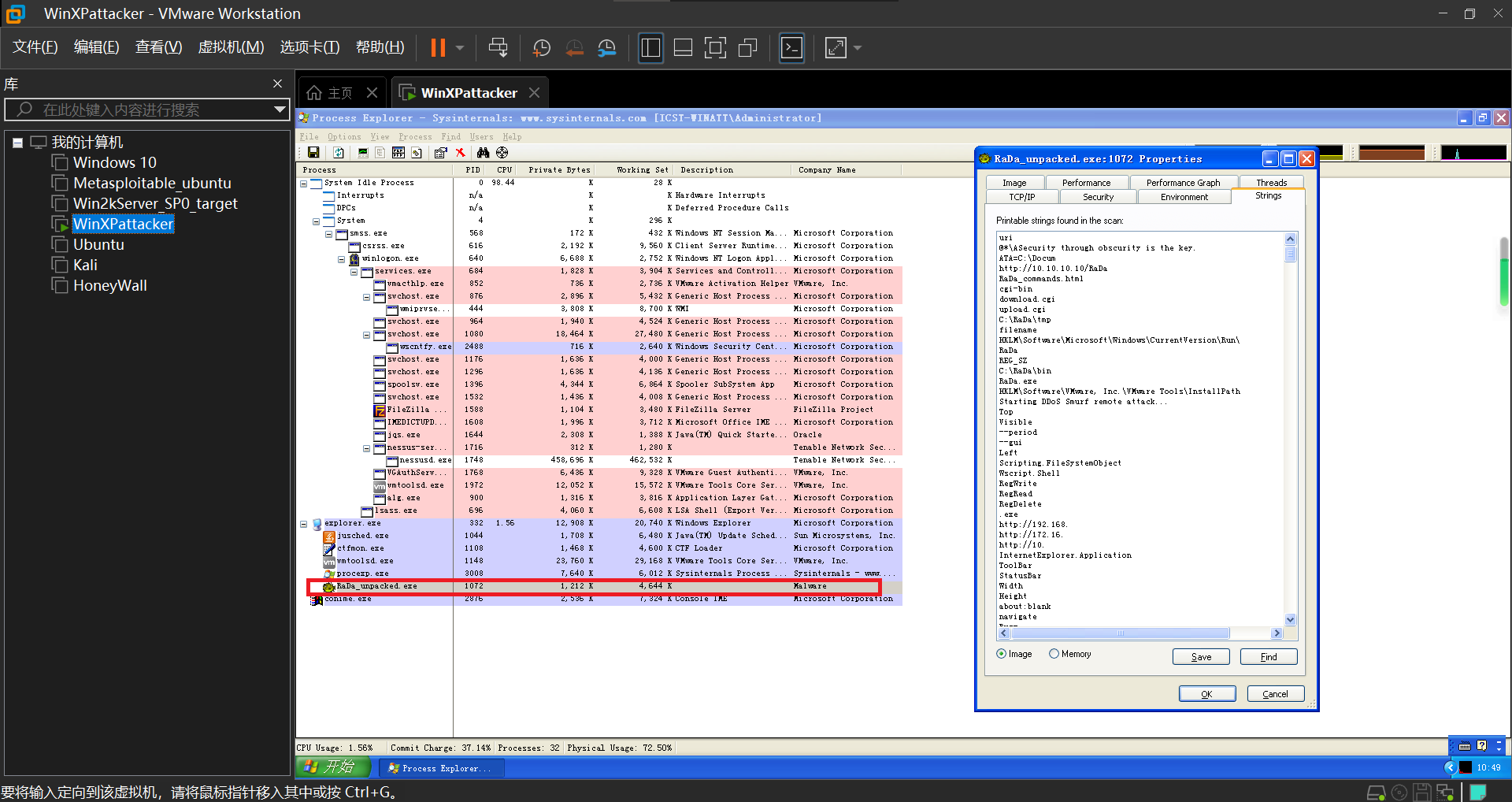Viewport: 1512px width, 802px height.
Task: Enter full screen mode in VMware
Action: click(715, 48)
